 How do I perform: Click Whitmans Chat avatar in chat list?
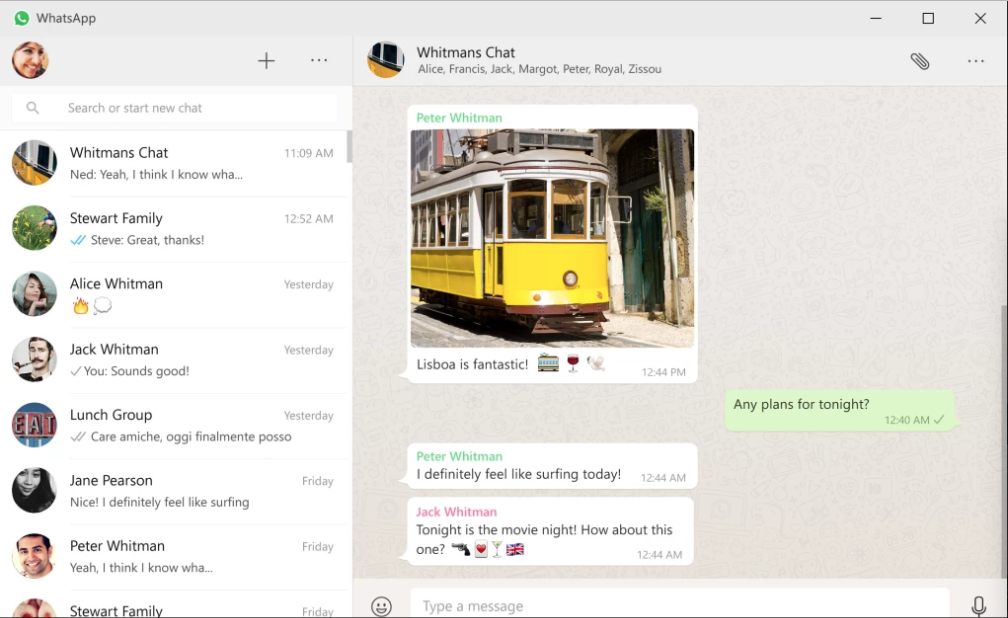tap(35, 163)
